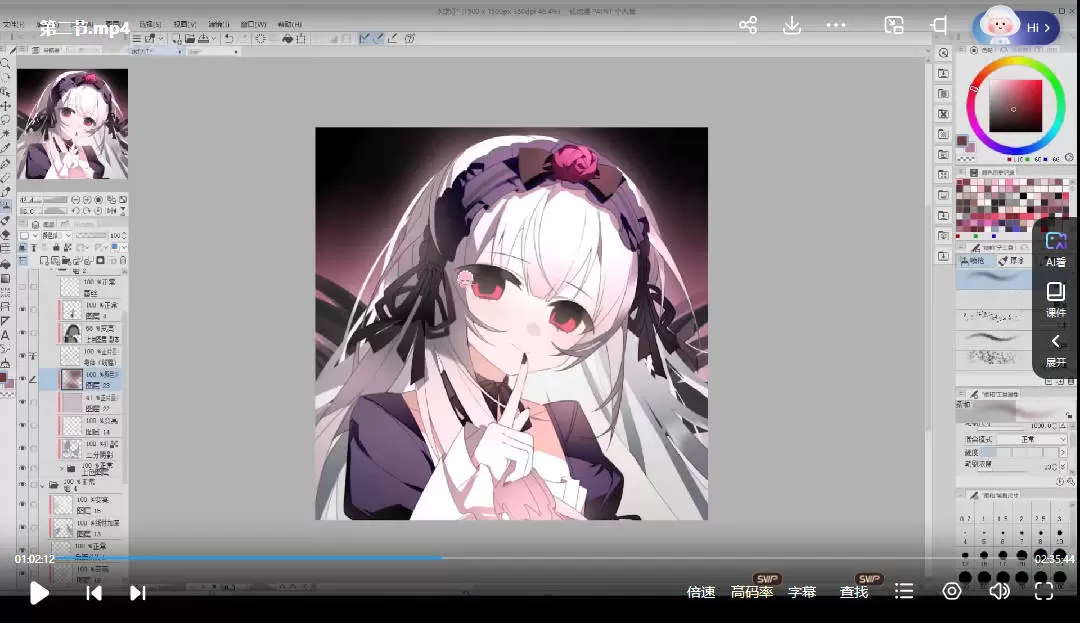Select the first brush stroke preset
Image resolution: width=1080 pixels, height=623 pixels.
click(993, 277)
